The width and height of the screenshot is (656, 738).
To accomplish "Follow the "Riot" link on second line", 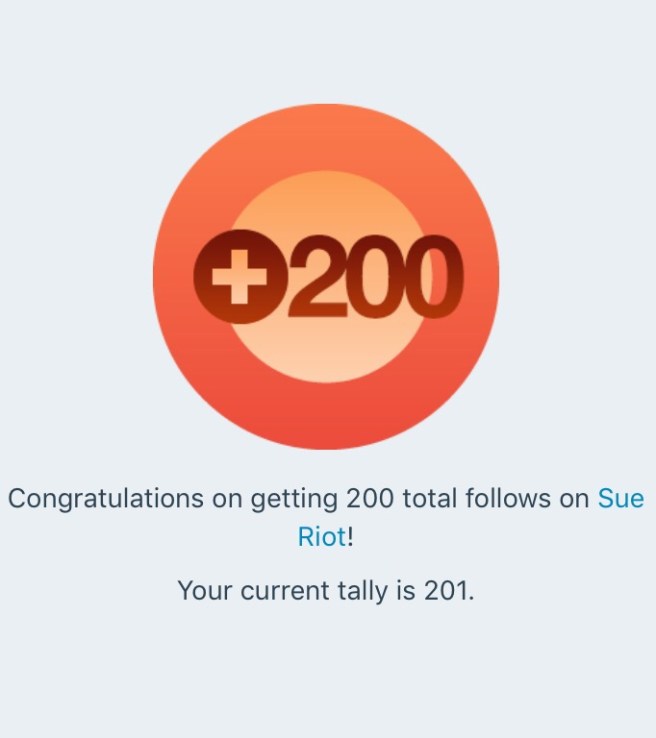I will tap(321, 537).
